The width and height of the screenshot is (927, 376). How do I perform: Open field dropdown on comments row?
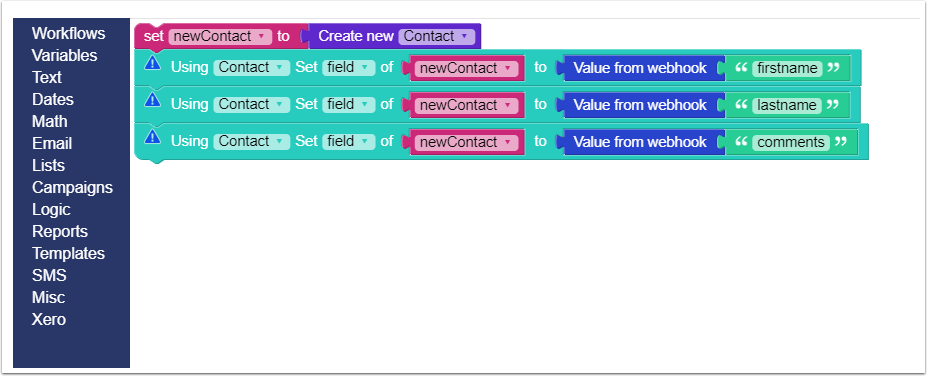(348, 141)
